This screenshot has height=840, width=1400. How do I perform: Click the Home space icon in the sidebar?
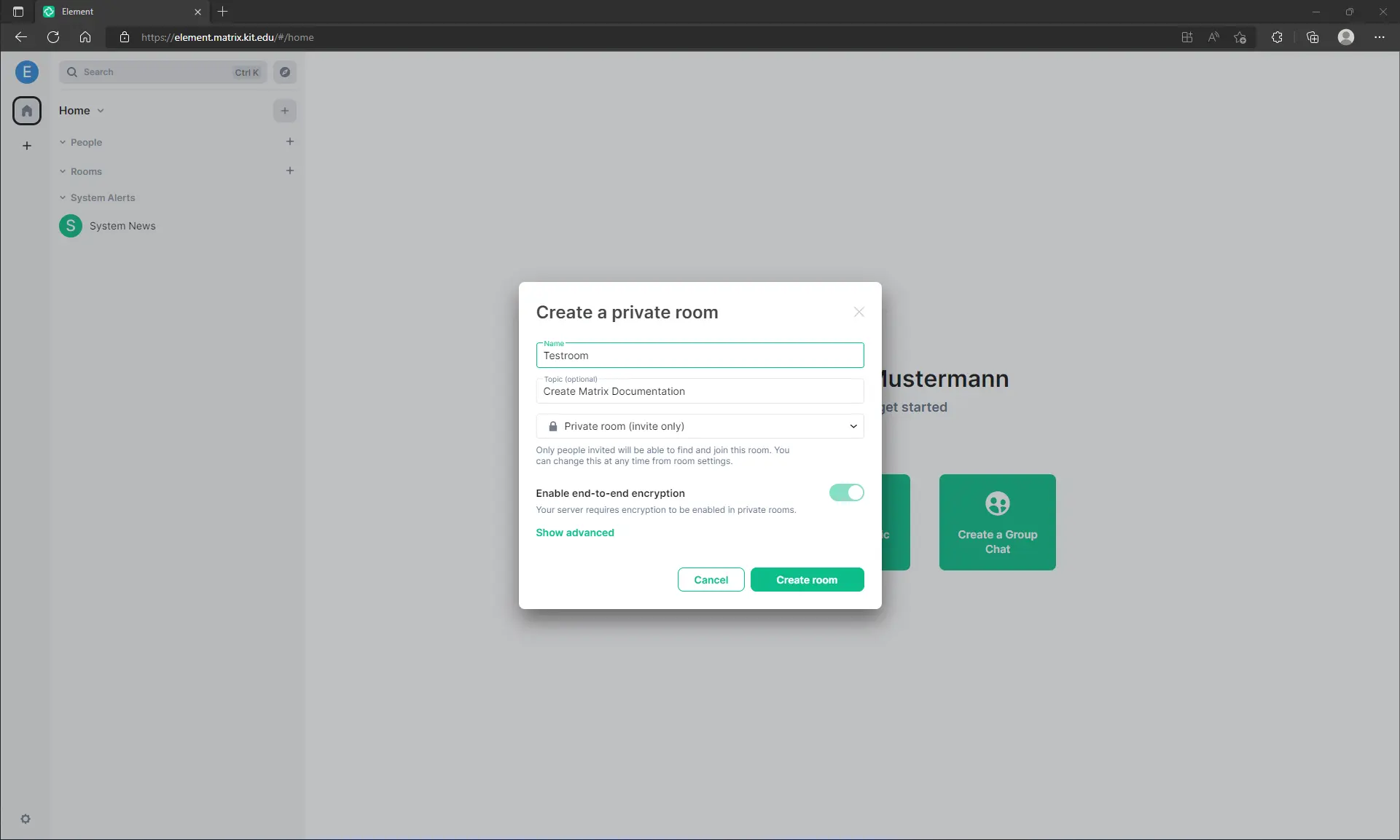pyautogui.click(x=27, y=110)
